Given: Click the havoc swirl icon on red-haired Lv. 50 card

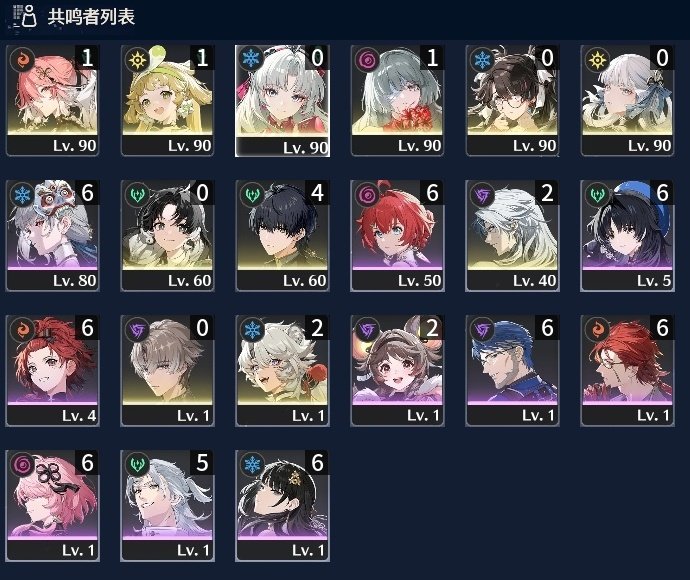Looking at the screenshot, I should coord(367,195).
